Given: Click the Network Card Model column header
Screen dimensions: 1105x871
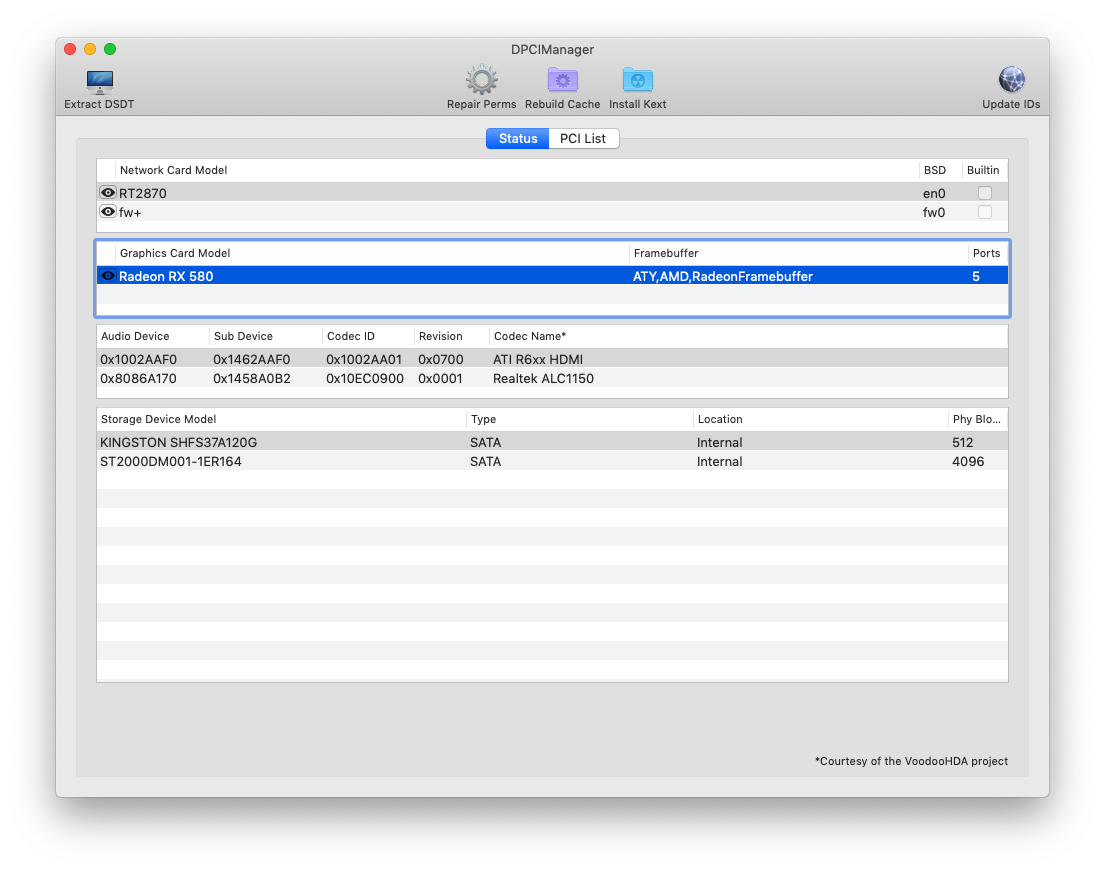Looking at the screenshot, I should pyautogui.click(x=517, y=170).
